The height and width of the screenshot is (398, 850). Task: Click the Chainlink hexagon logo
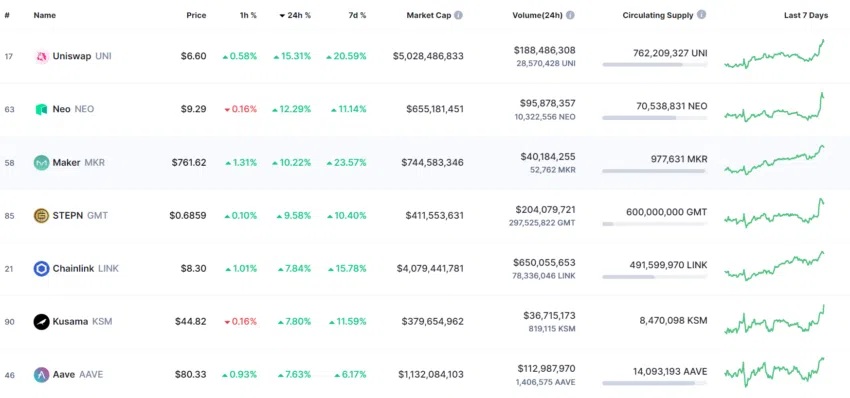point(42,268)
